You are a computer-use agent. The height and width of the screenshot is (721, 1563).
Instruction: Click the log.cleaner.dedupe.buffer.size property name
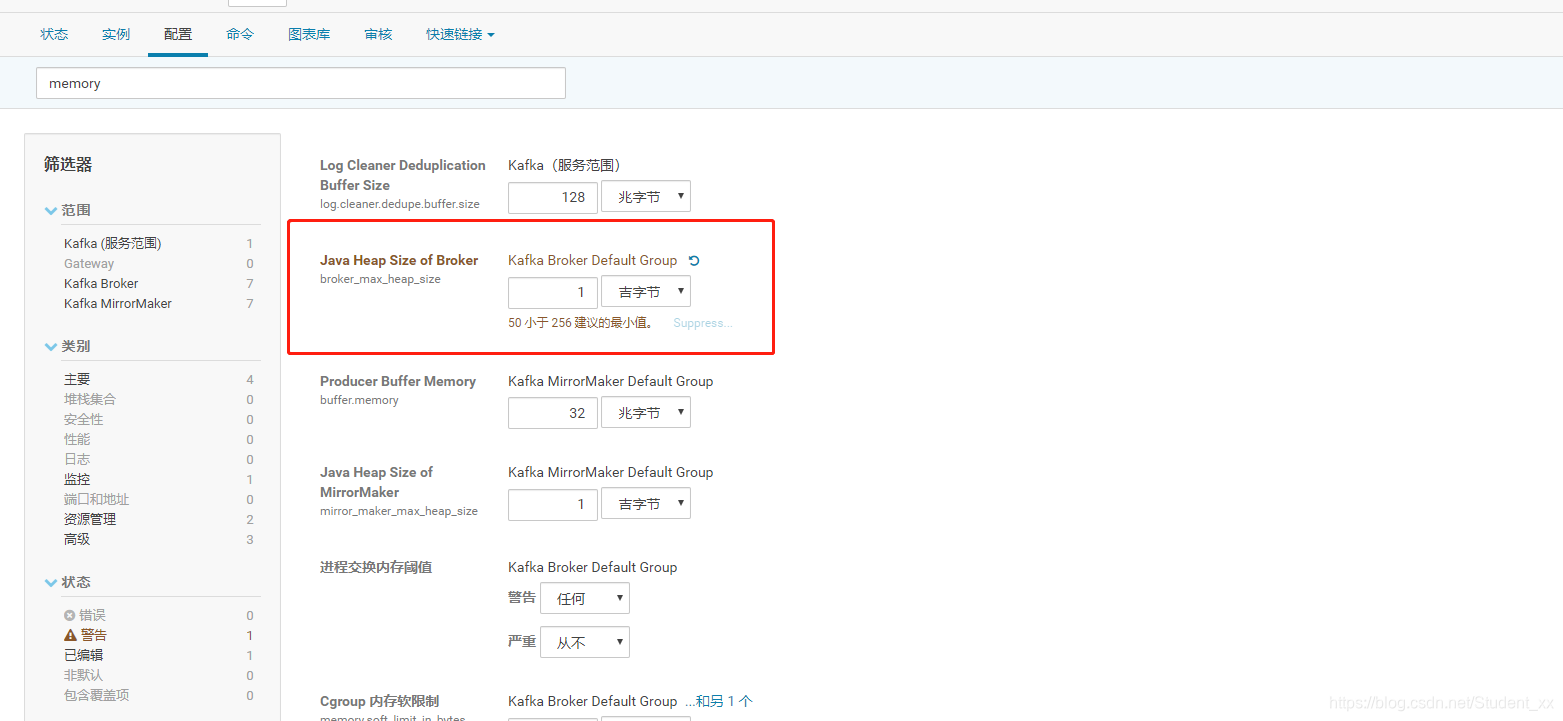(x=400, y=204)
